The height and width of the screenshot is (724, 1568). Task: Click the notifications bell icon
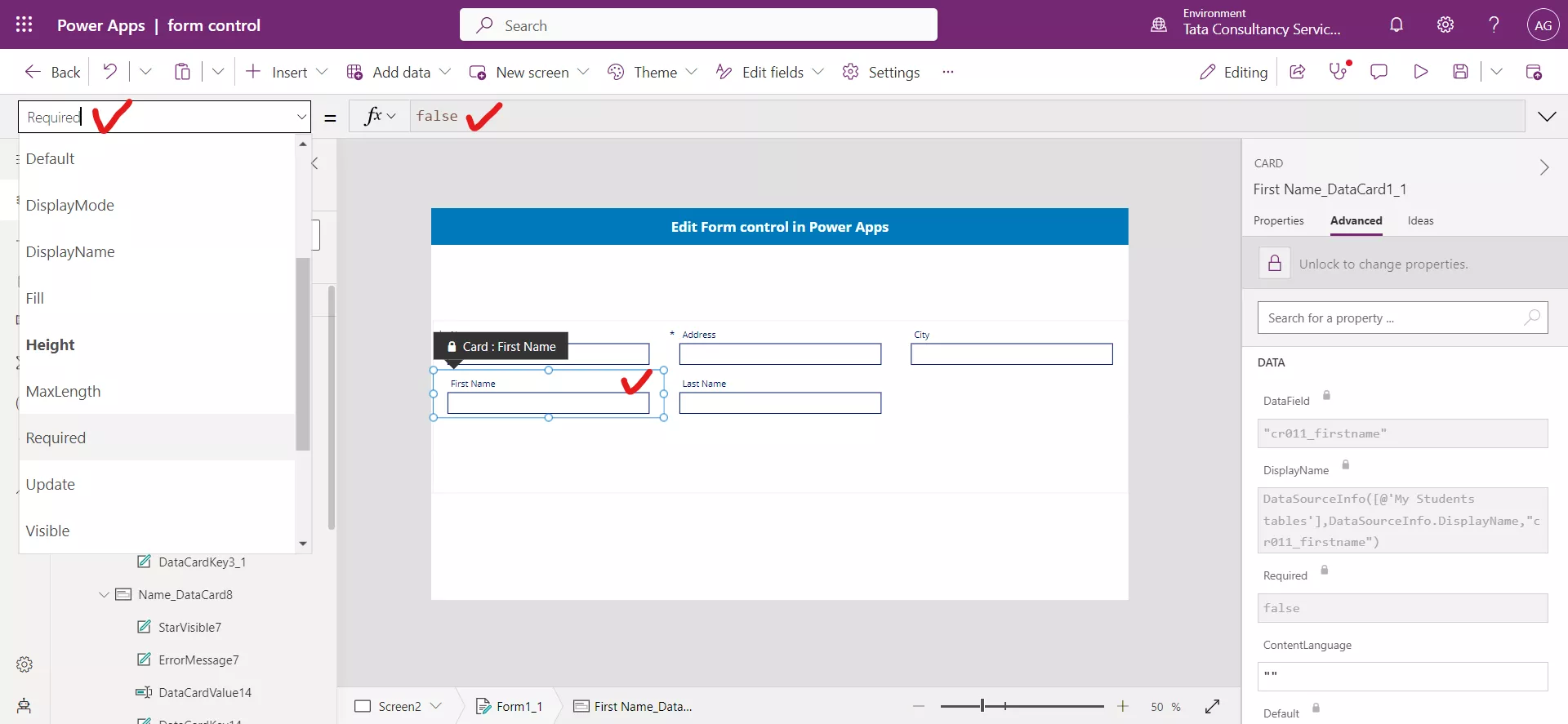pos(1396,24)
